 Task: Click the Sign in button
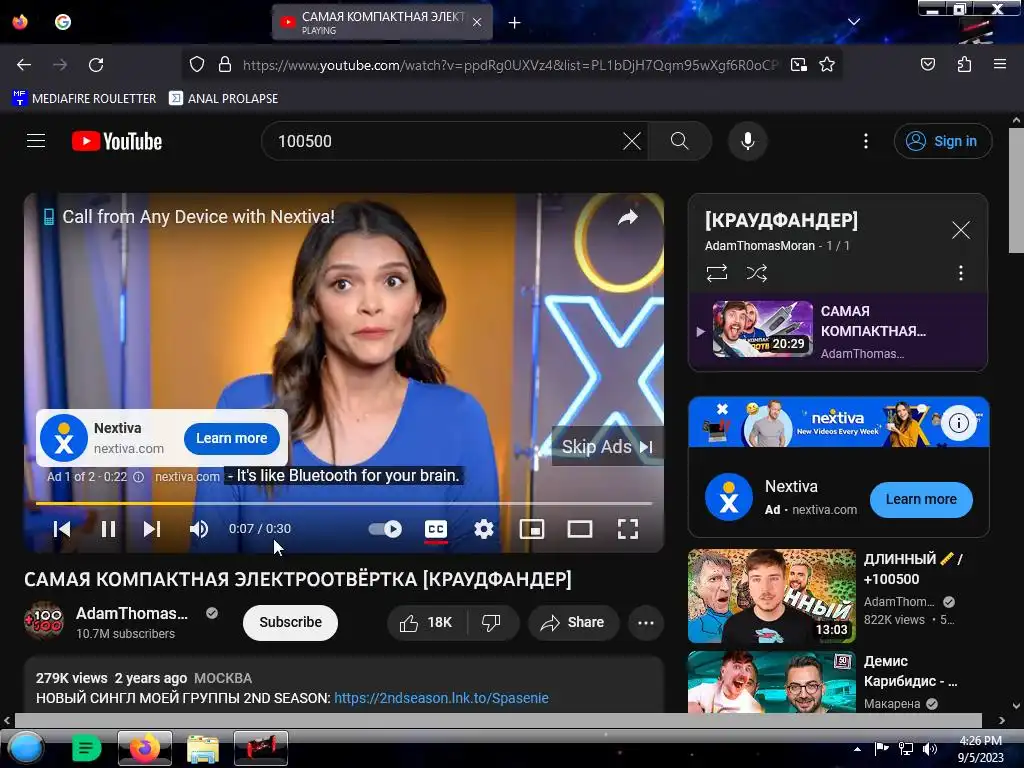(942, 141)
